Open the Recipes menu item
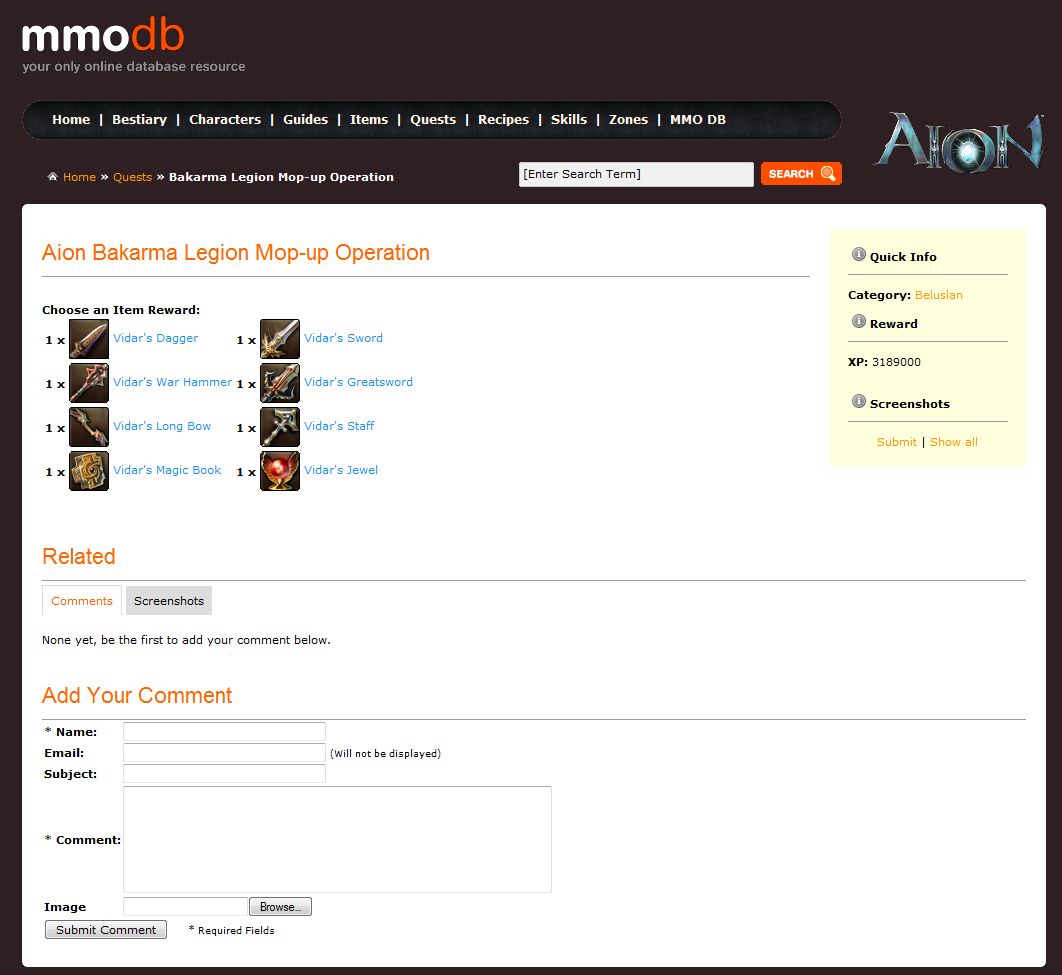This screenshot has width=1062, height=975. 503,120
